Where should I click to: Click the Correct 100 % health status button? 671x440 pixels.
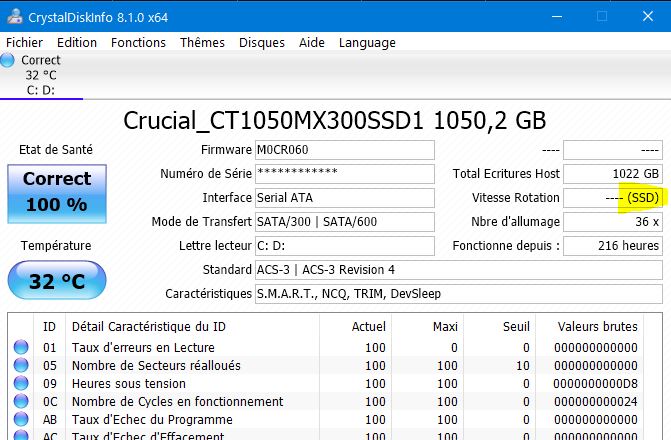click(57, 193)
